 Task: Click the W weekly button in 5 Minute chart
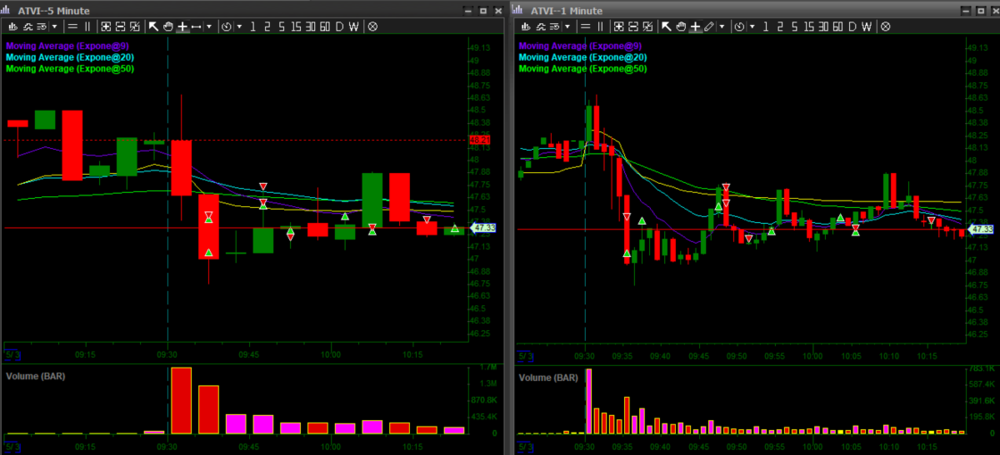pos(355,26)
